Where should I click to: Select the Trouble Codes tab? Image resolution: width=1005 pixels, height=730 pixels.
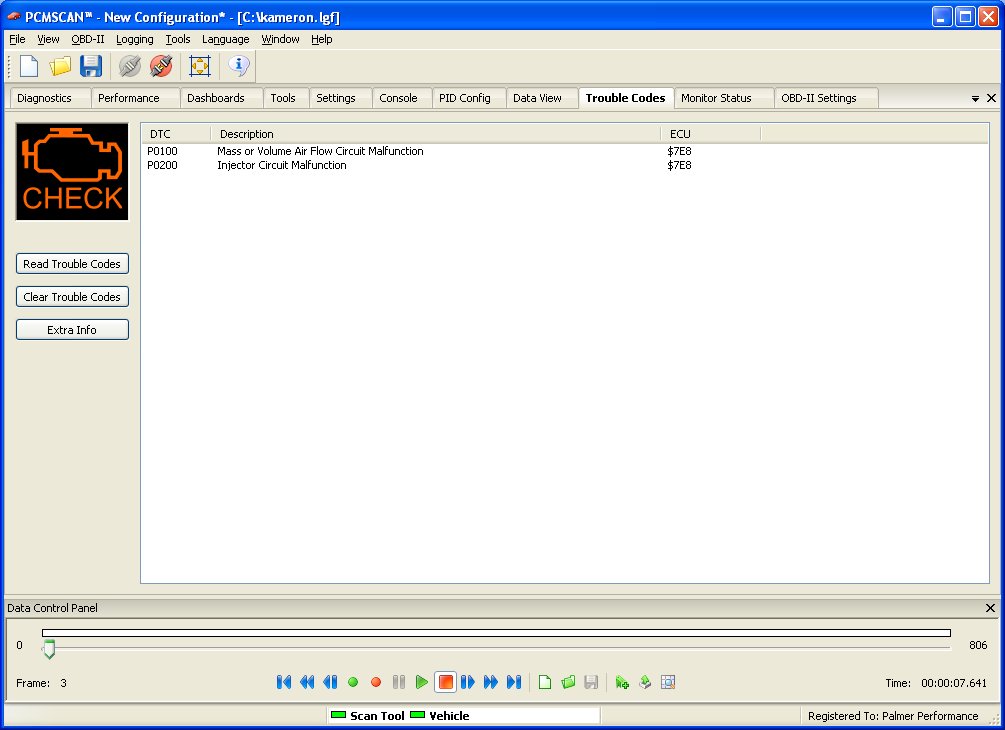[x=626, y=98]
